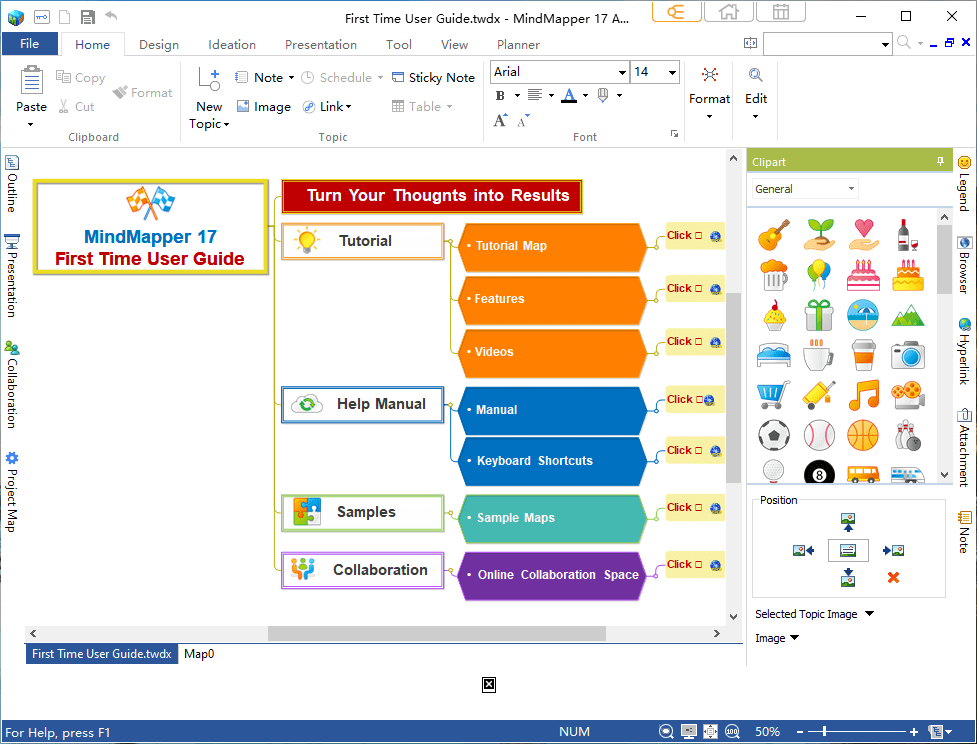Pick the heart in hand clipart
The width and height of the screenshot is (977, 744).
tap(863, 235)
